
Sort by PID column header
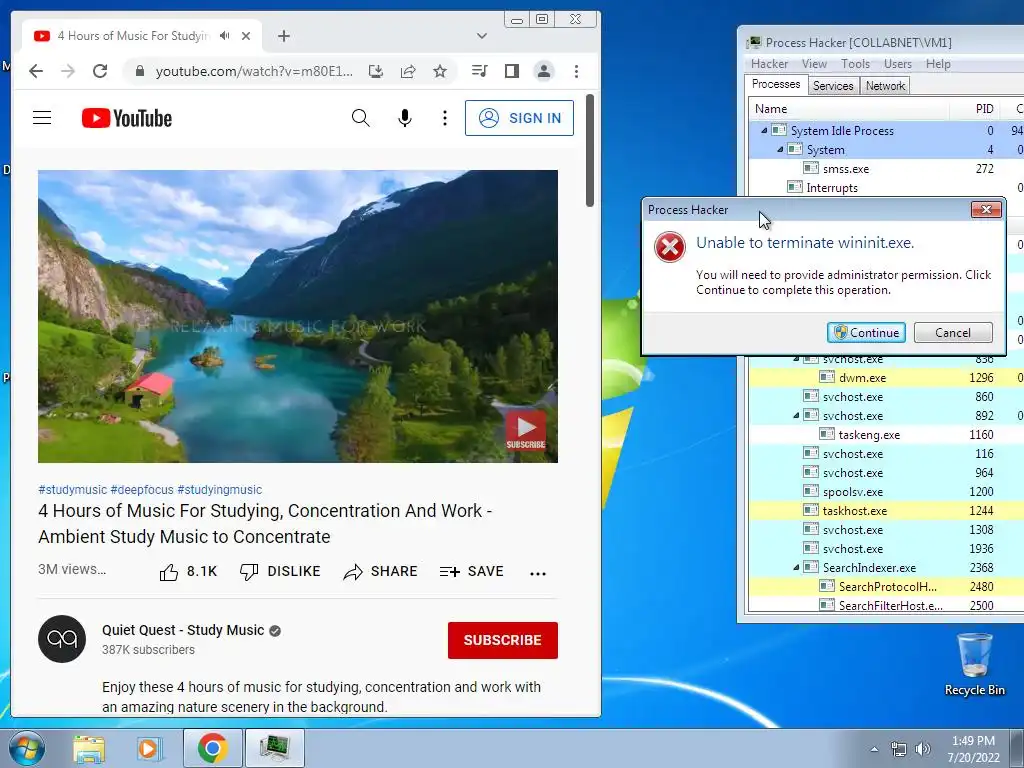tap(974, 108)
